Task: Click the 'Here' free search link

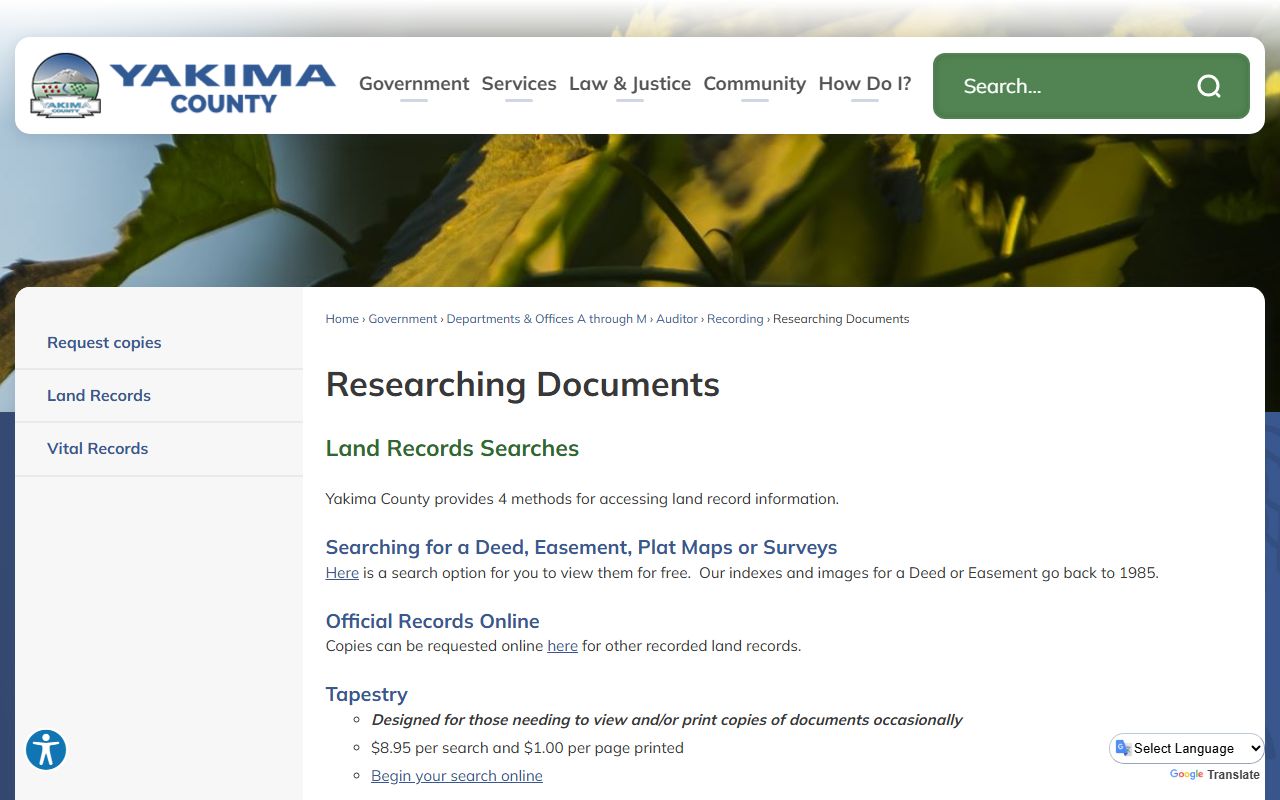Action: click(x=342, y=573)
